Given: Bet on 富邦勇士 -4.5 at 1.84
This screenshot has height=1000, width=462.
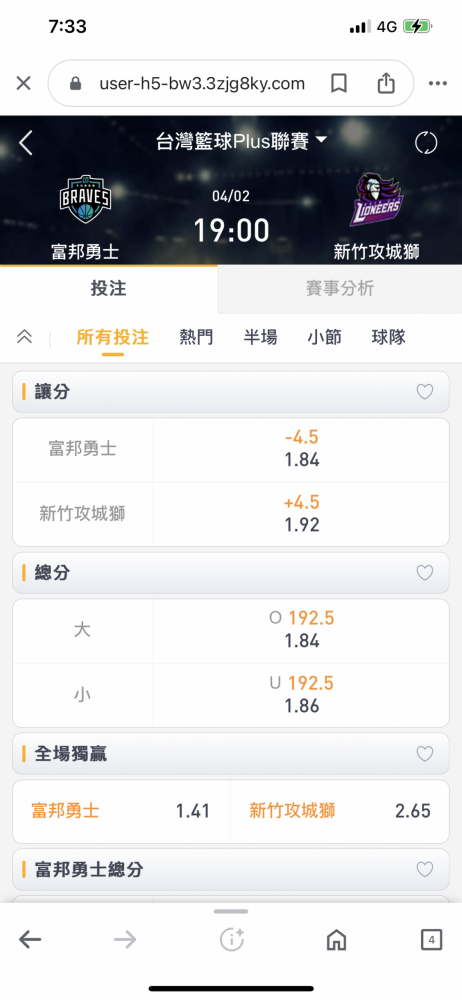Looking at the screenshot, I should 301,449.
